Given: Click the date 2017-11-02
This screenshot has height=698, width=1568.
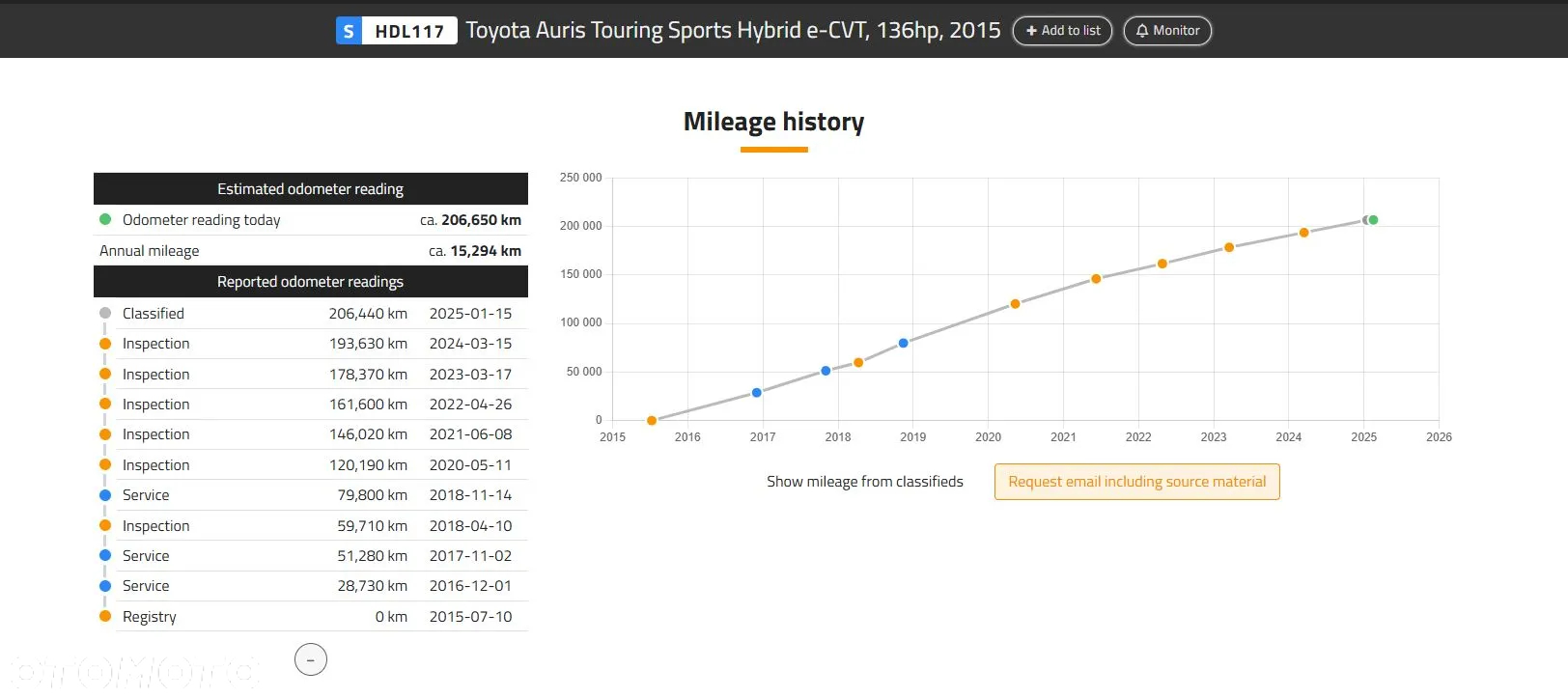Looking at the screenshot, I should [470, 555].
